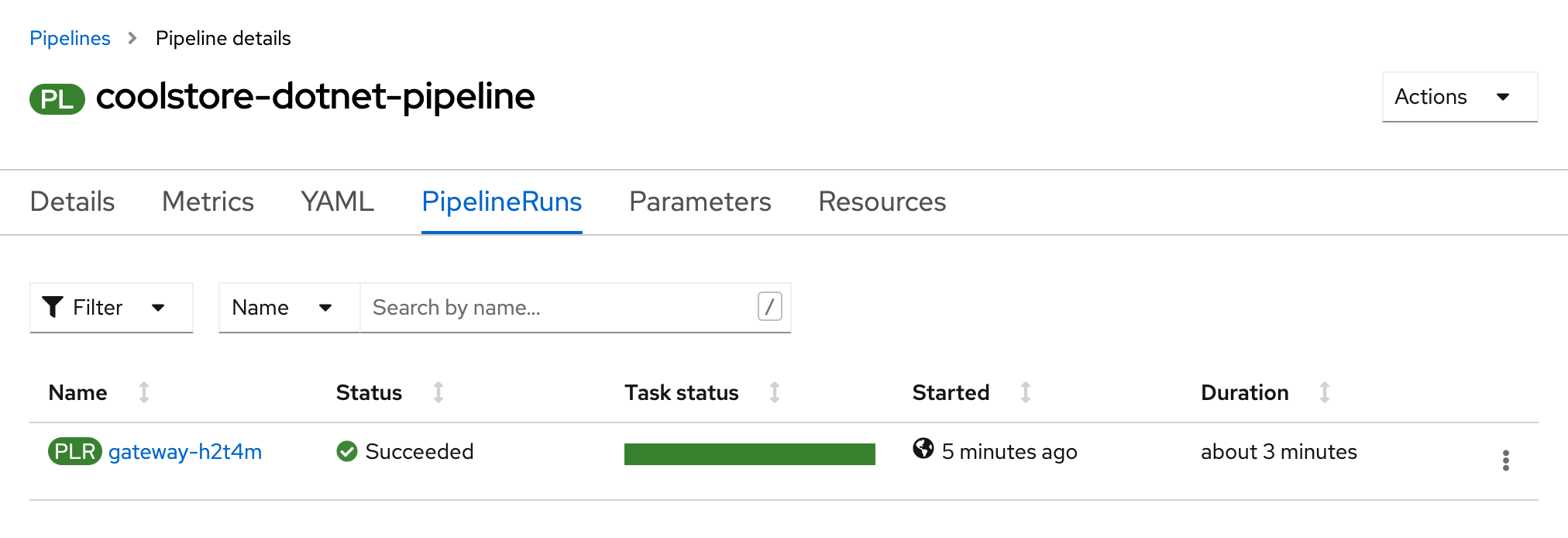The image size is (1568, 538).
Task: Go back to Pipelines breadcrumb link
Action: (70, 38)
